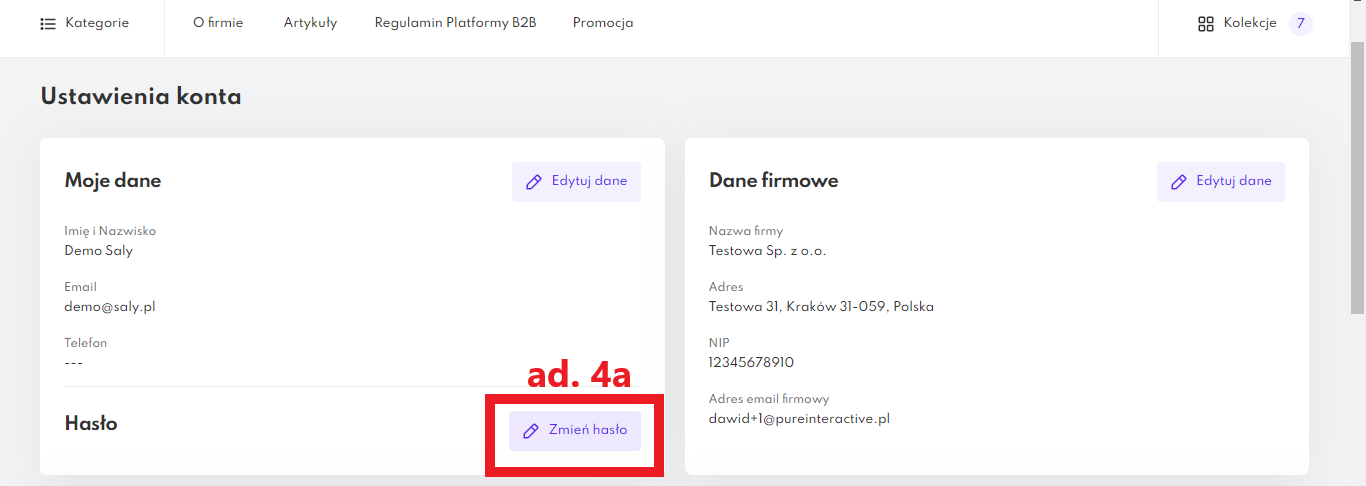Click the NIP number 12345678910
This screenshot has height=486, width=1366.
pyautogui.click(x=751, y=363)
